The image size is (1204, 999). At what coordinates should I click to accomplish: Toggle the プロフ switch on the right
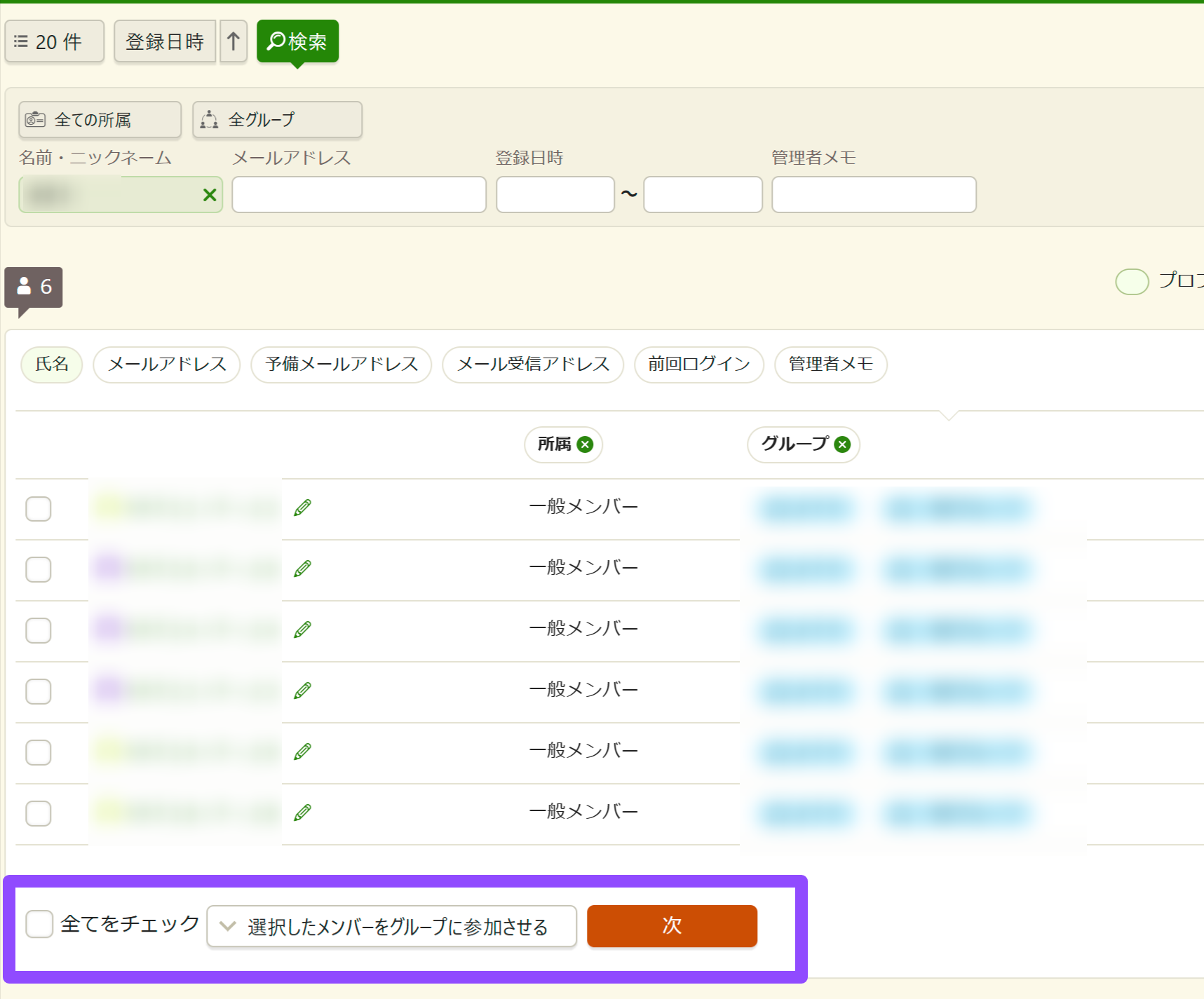[x=1132, y=281]
